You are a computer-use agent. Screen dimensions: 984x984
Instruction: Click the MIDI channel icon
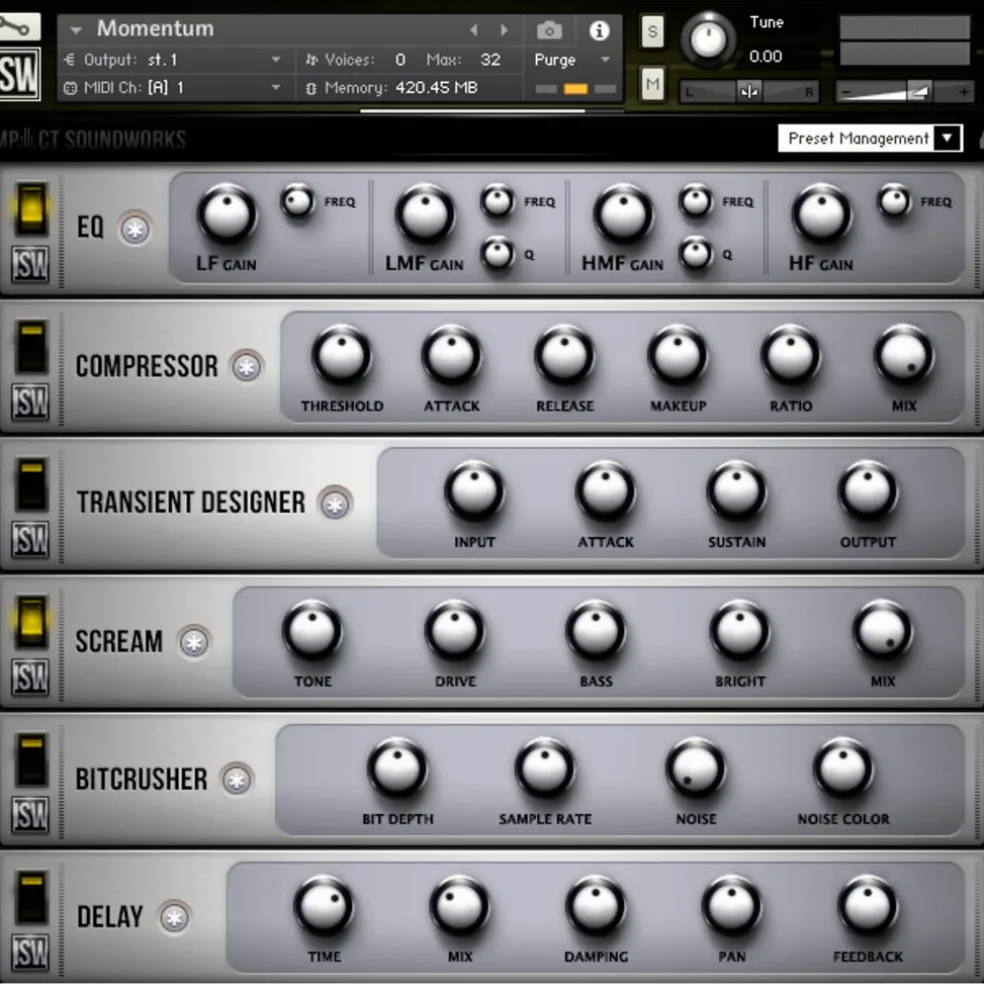tap(70, 88)
